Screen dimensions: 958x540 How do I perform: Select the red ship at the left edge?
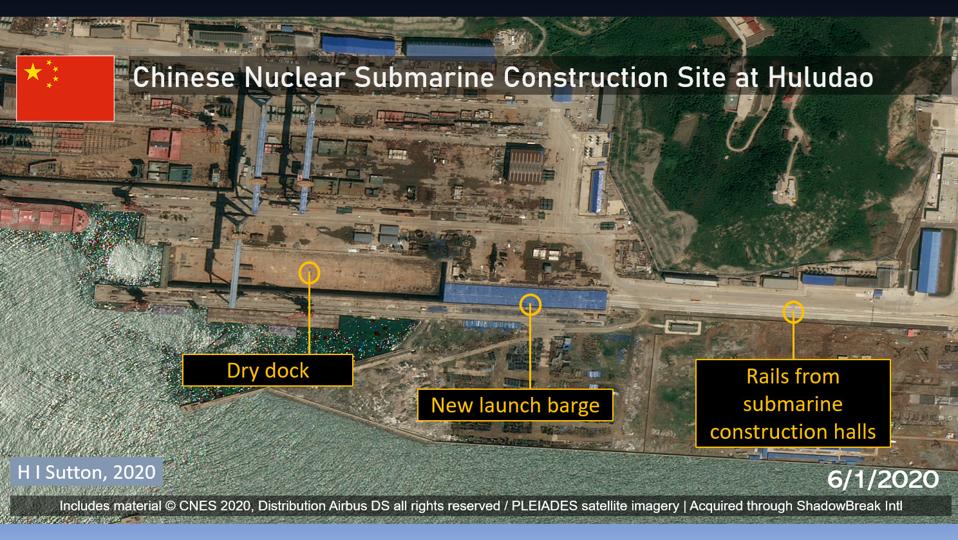(x=40, y=215)
